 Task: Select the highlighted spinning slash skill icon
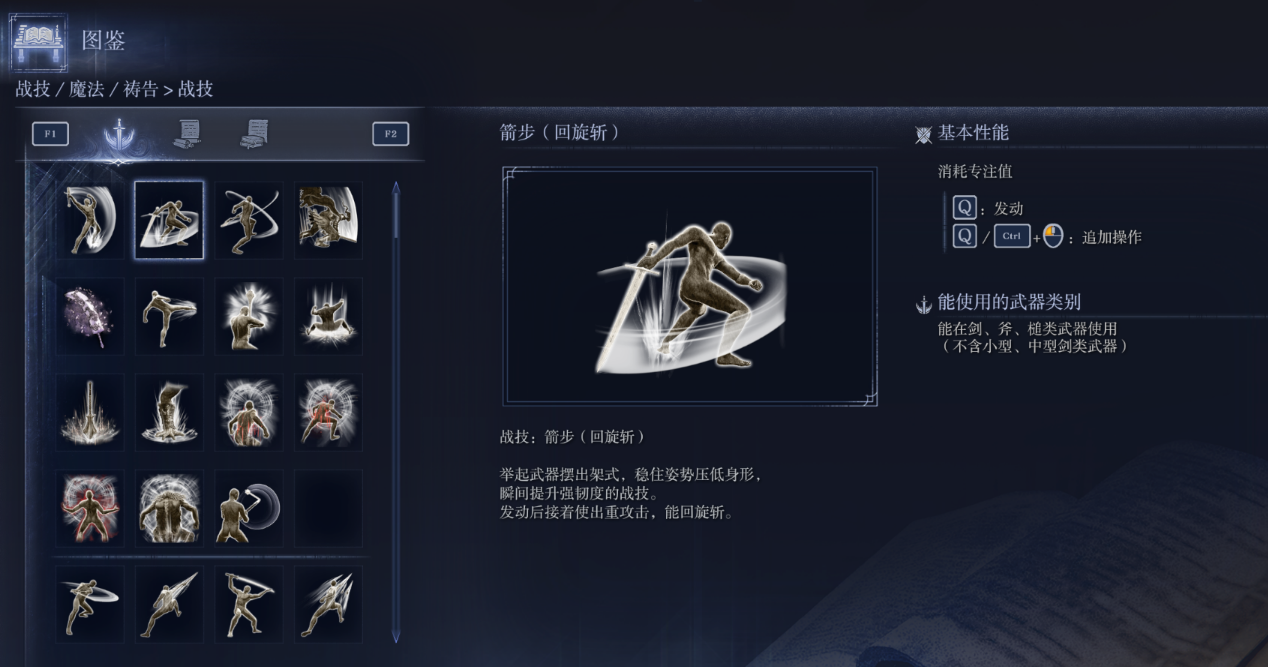(169, 220)
